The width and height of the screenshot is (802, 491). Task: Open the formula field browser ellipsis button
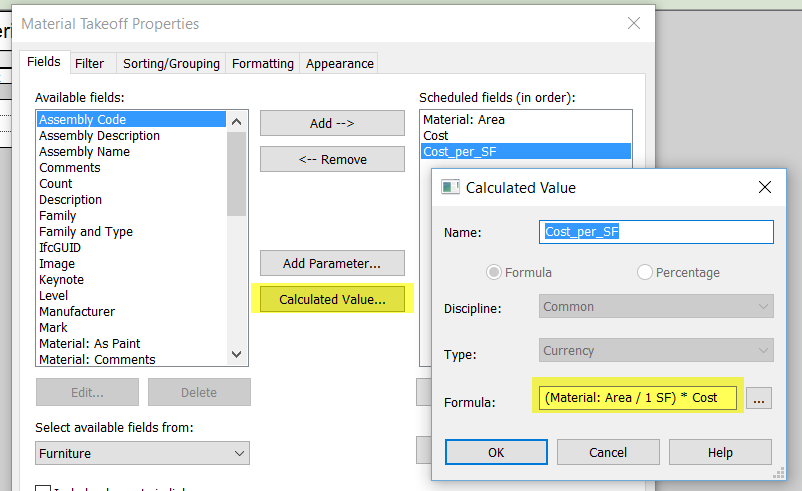759,398
